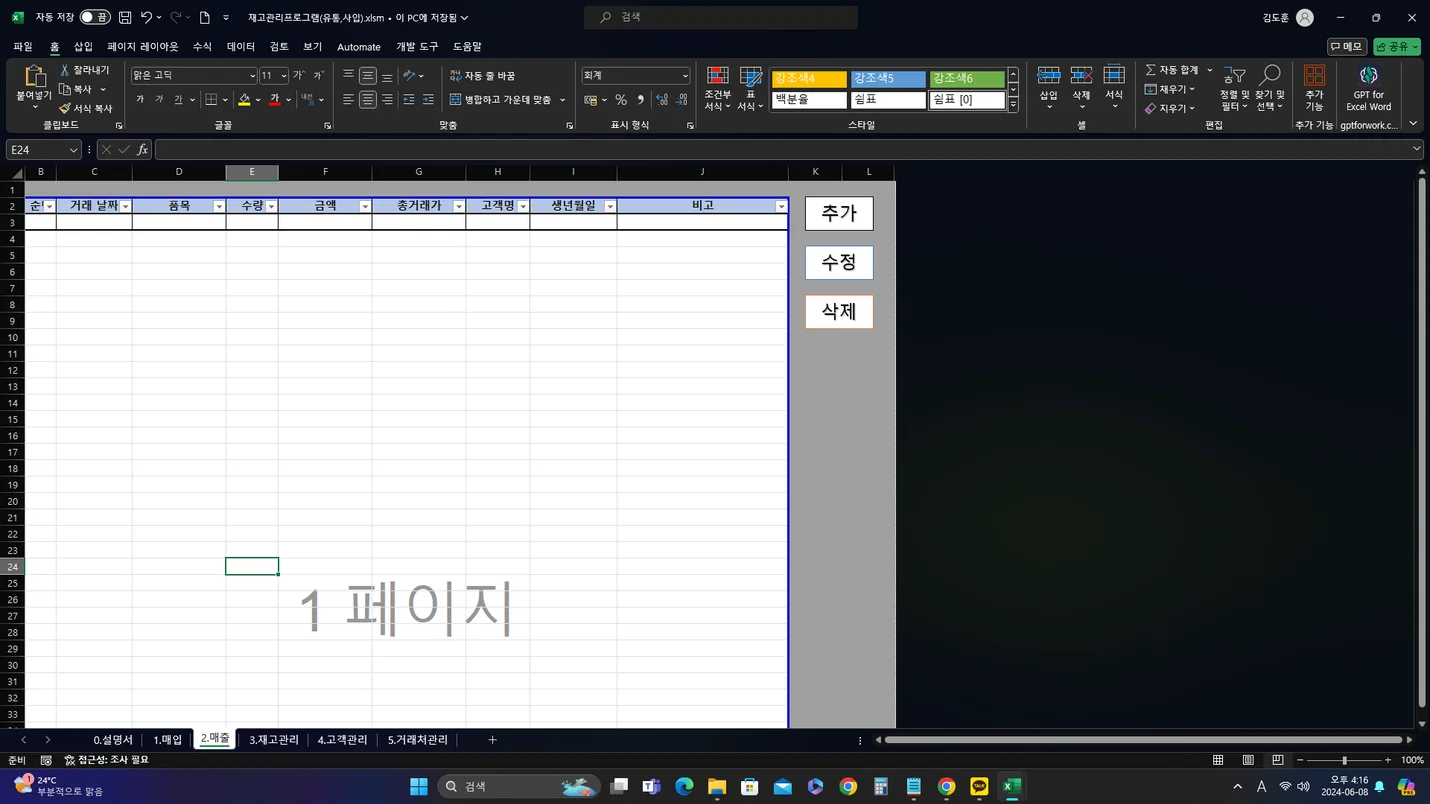This screenshot has height=804, width=1430.
Task: Click the comma style icon
Action: coord(641,100)
